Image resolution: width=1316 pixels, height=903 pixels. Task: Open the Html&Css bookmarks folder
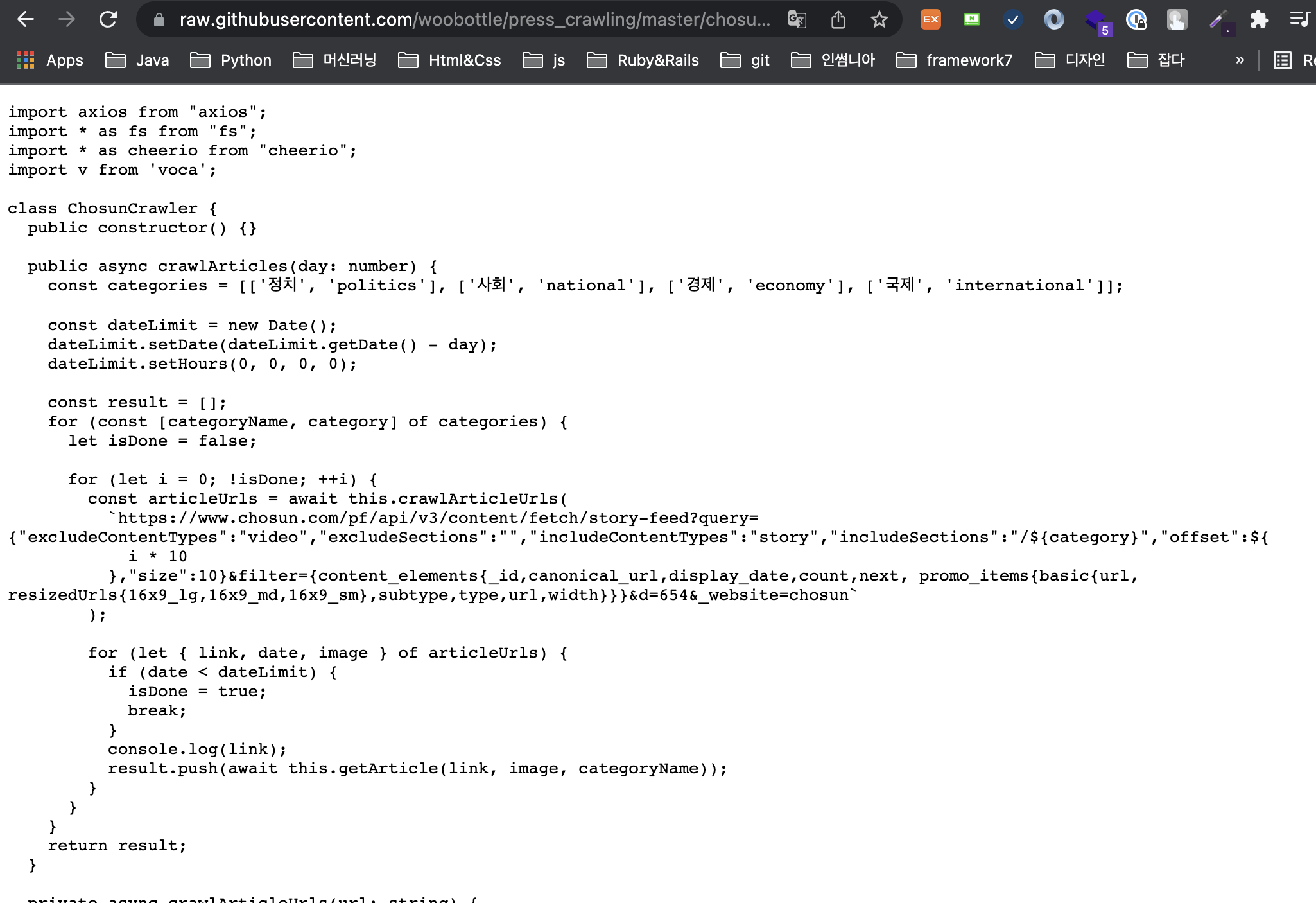coord(449,60)
